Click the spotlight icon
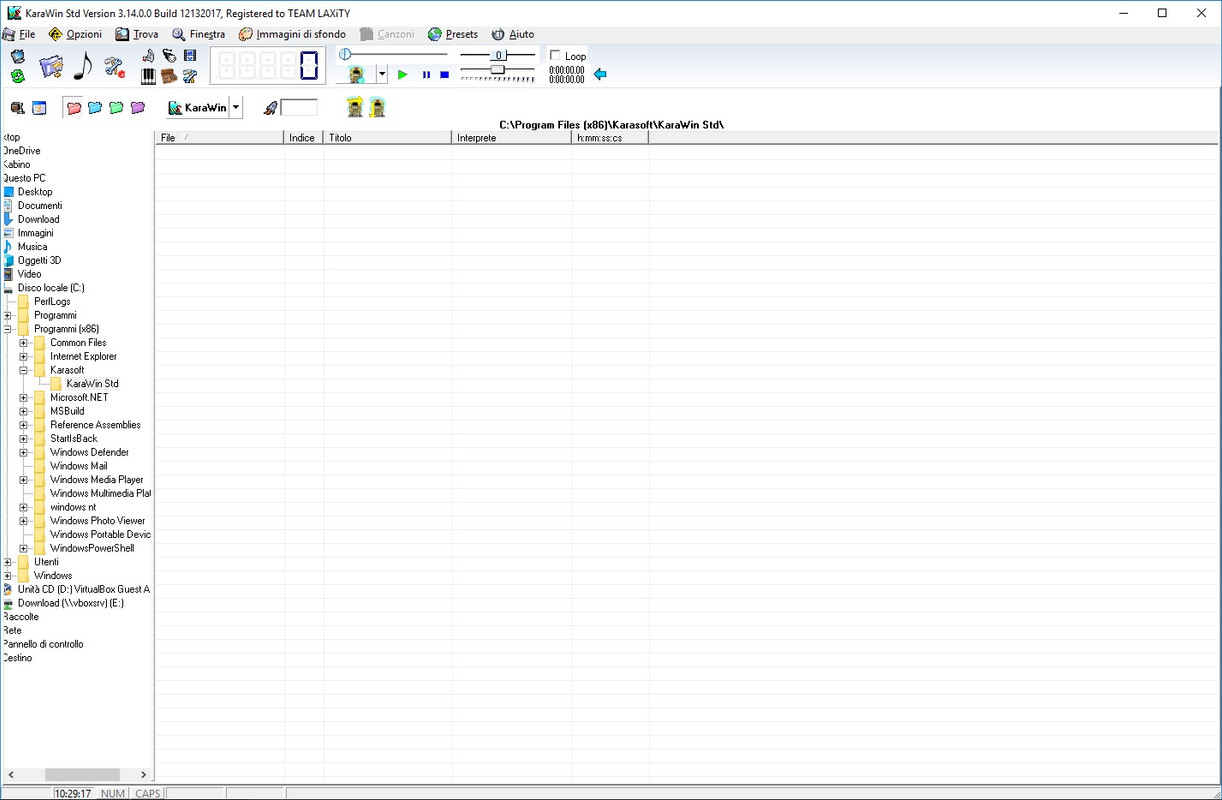Screen dimensions: 1222x800 (x=169, y=56)
